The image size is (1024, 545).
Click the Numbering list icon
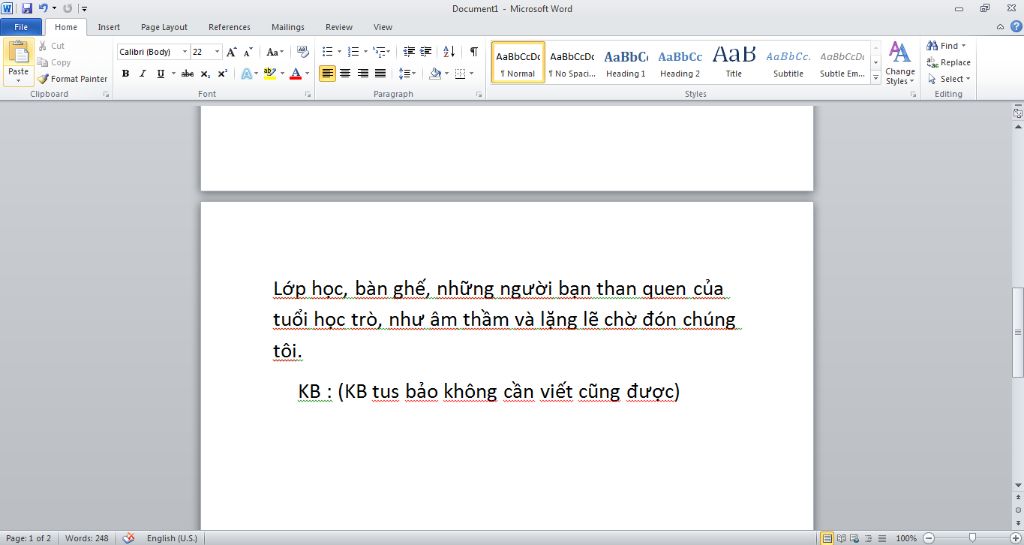353,52
